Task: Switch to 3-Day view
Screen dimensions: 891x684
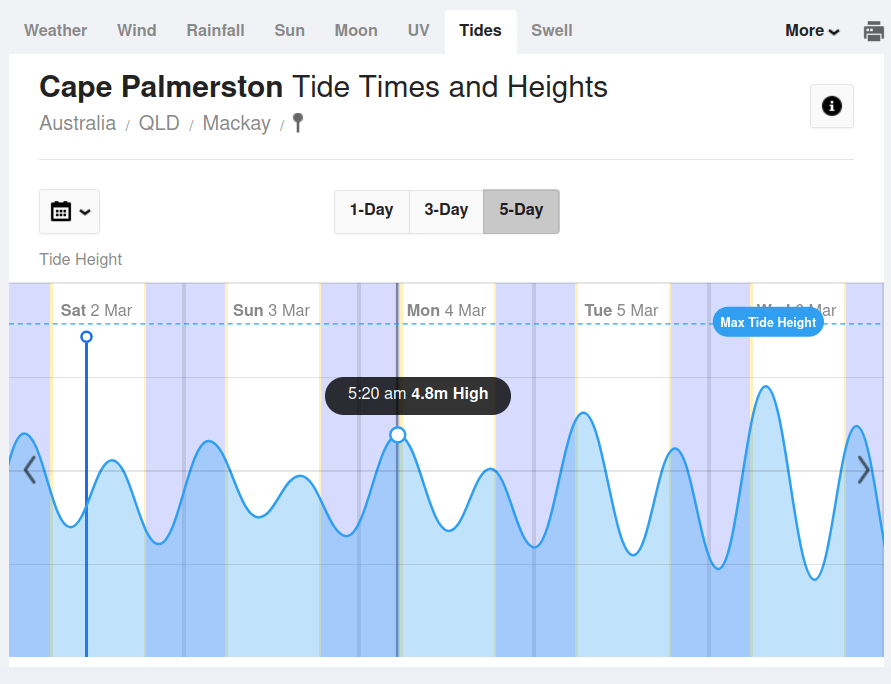Action: click(446, 211)
